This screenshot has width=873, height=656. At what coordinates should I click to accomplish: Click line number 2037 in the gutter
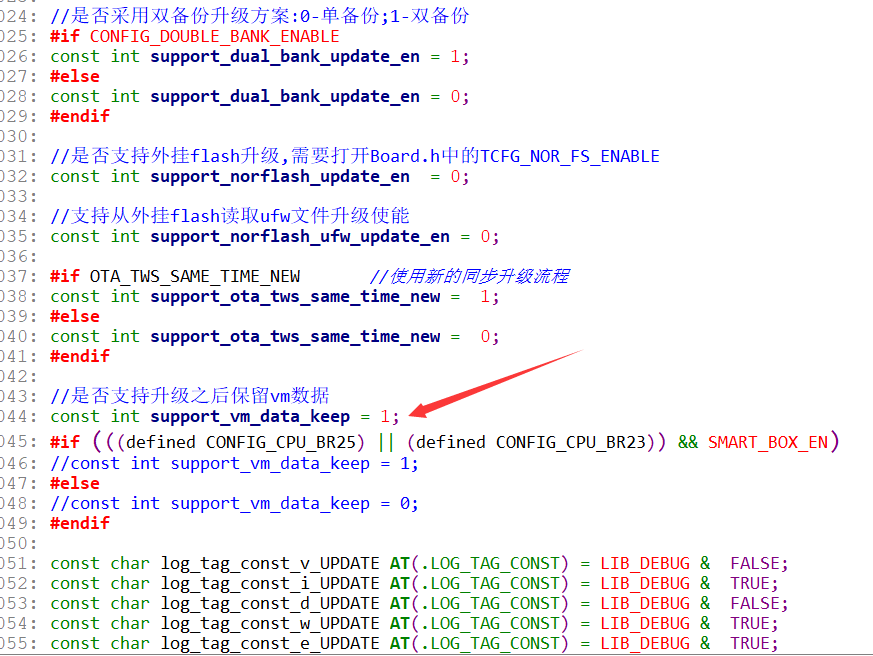[17, 276]
